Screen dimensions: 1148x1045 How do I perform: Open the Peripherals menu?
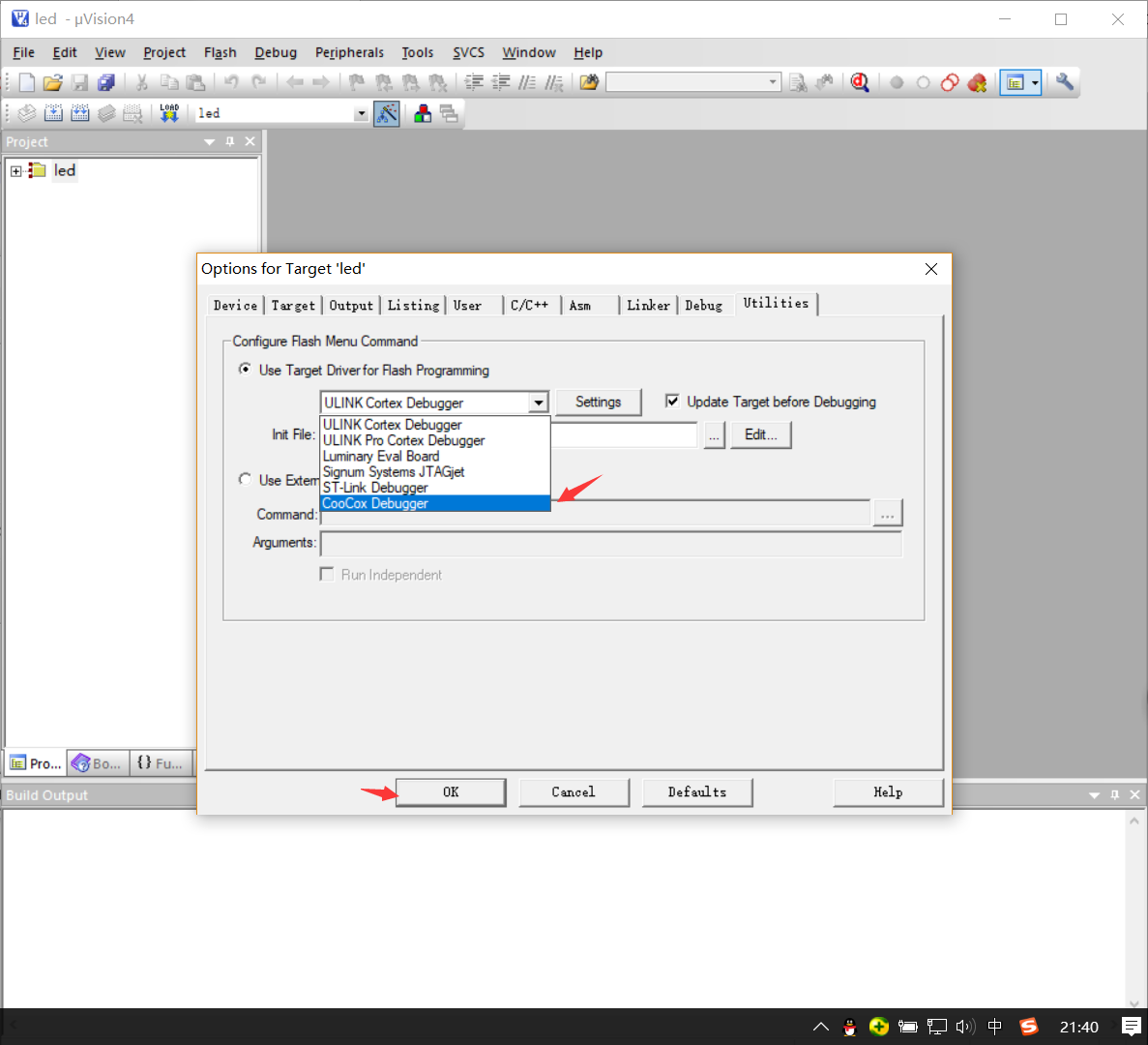click(349, 52)
